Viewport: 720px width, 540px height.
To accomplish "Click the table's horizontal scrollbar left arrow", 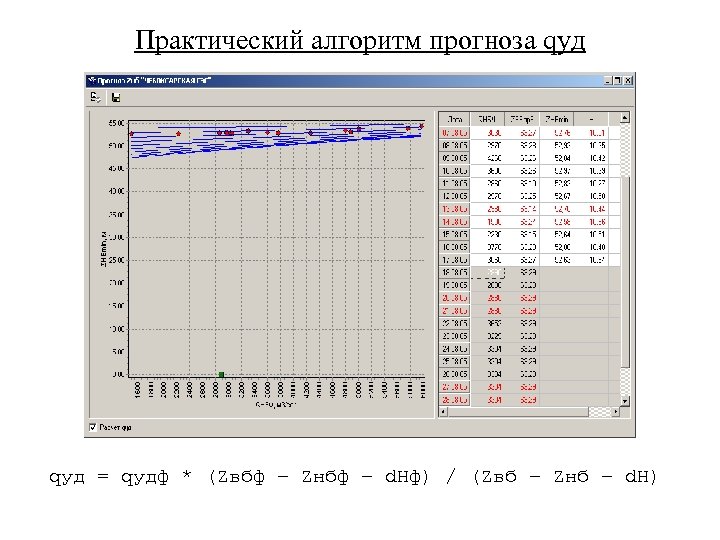I will [443, 412].
